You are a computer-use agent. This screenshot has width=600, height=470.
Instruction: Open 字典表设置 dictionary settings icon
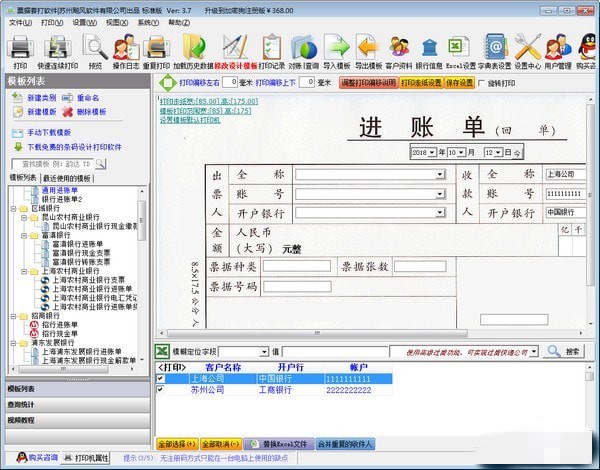(x=495, y=47)
